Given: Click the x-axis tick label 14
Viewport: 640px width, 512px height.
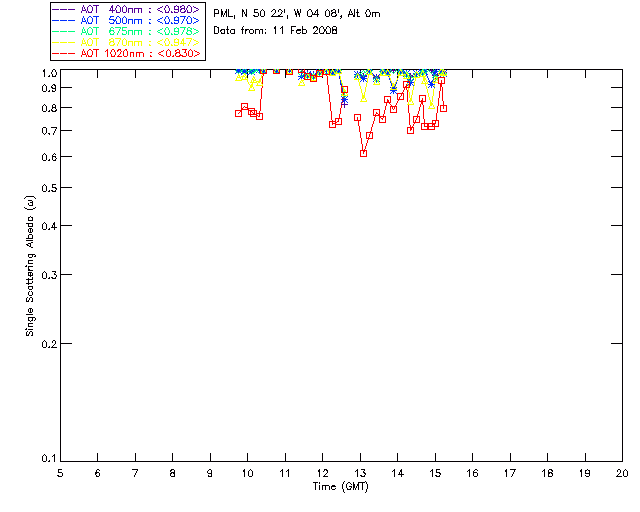Looking at the screenshot, I should click(398, 473).
